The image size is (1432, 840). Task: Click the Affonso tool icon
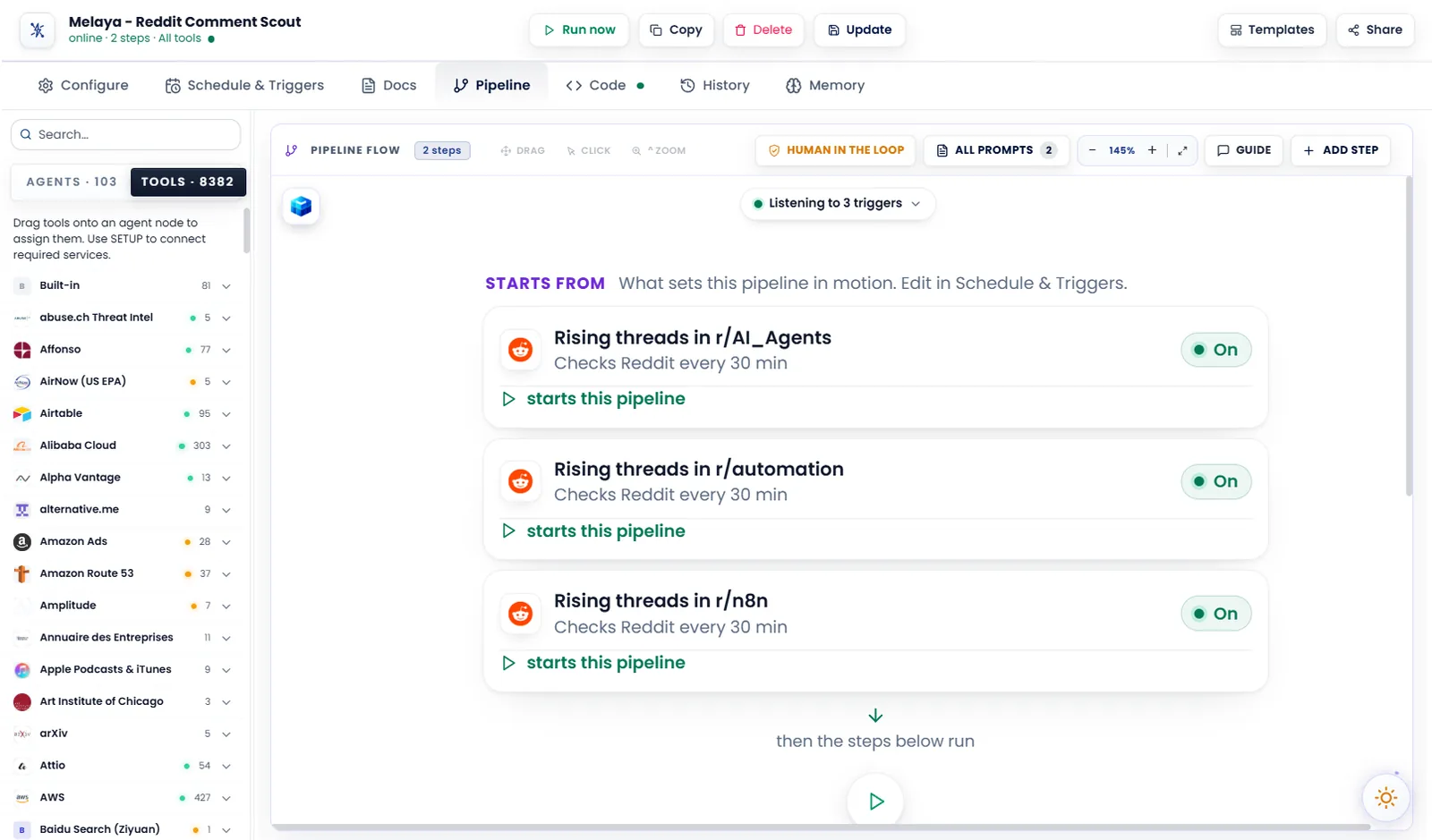pyautogui.click(x=22, y=350)
